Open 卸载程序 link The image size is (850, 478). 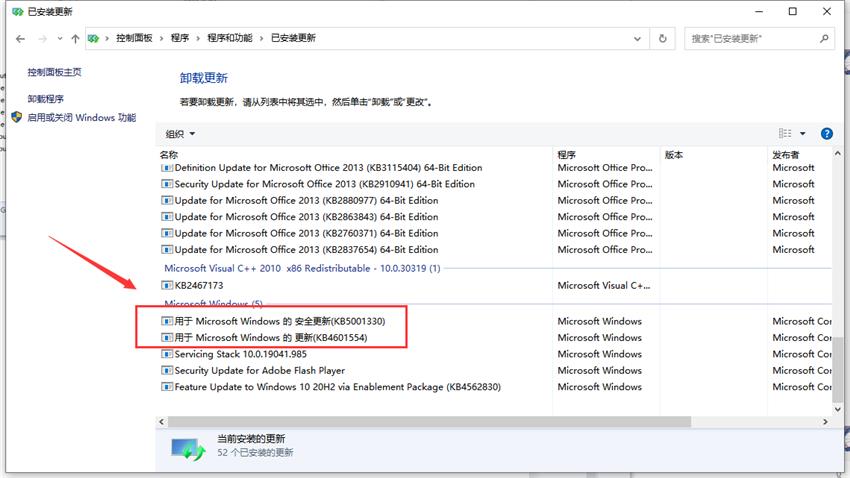click(46, 99)
